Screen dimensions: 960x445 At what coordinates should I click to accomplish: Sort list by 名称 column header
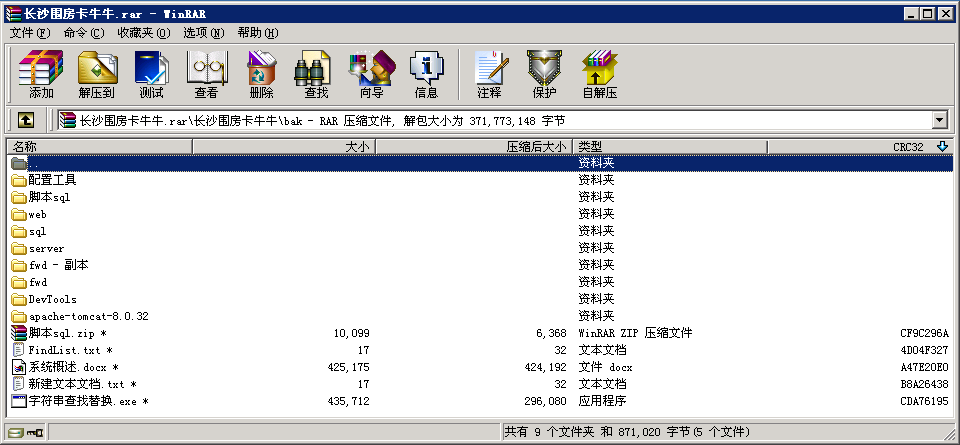[98, 147]
